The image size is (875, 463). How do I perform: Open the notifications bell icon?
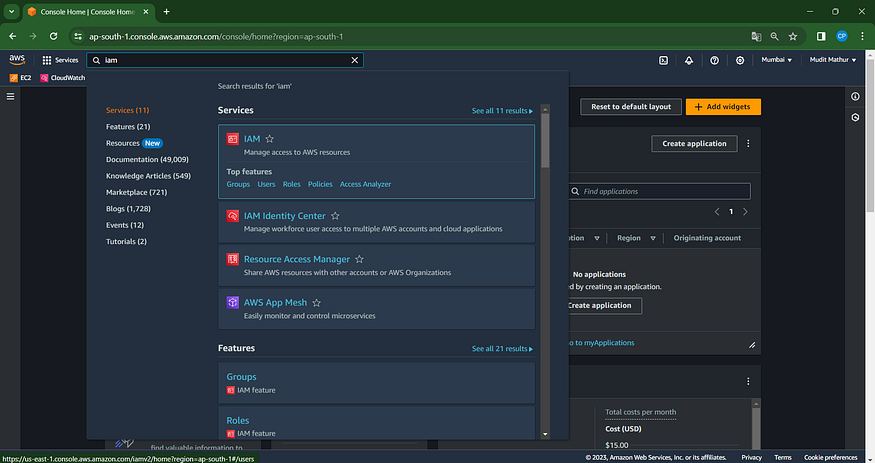[x=689, y=60]
